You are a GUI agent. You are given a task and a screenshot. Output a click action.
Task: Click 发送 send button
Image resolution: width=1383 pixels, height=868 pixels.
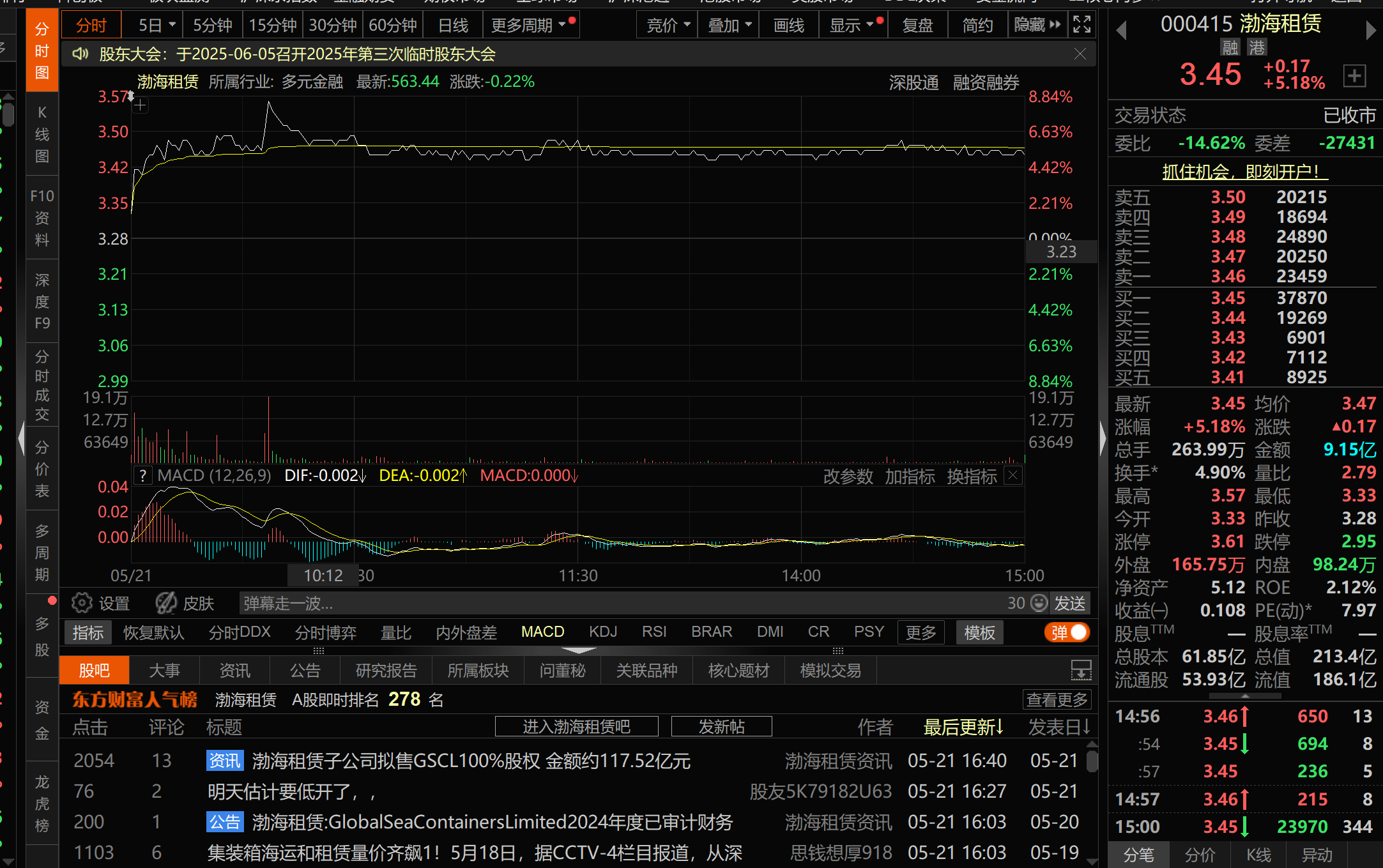(x=1070, y=602)
